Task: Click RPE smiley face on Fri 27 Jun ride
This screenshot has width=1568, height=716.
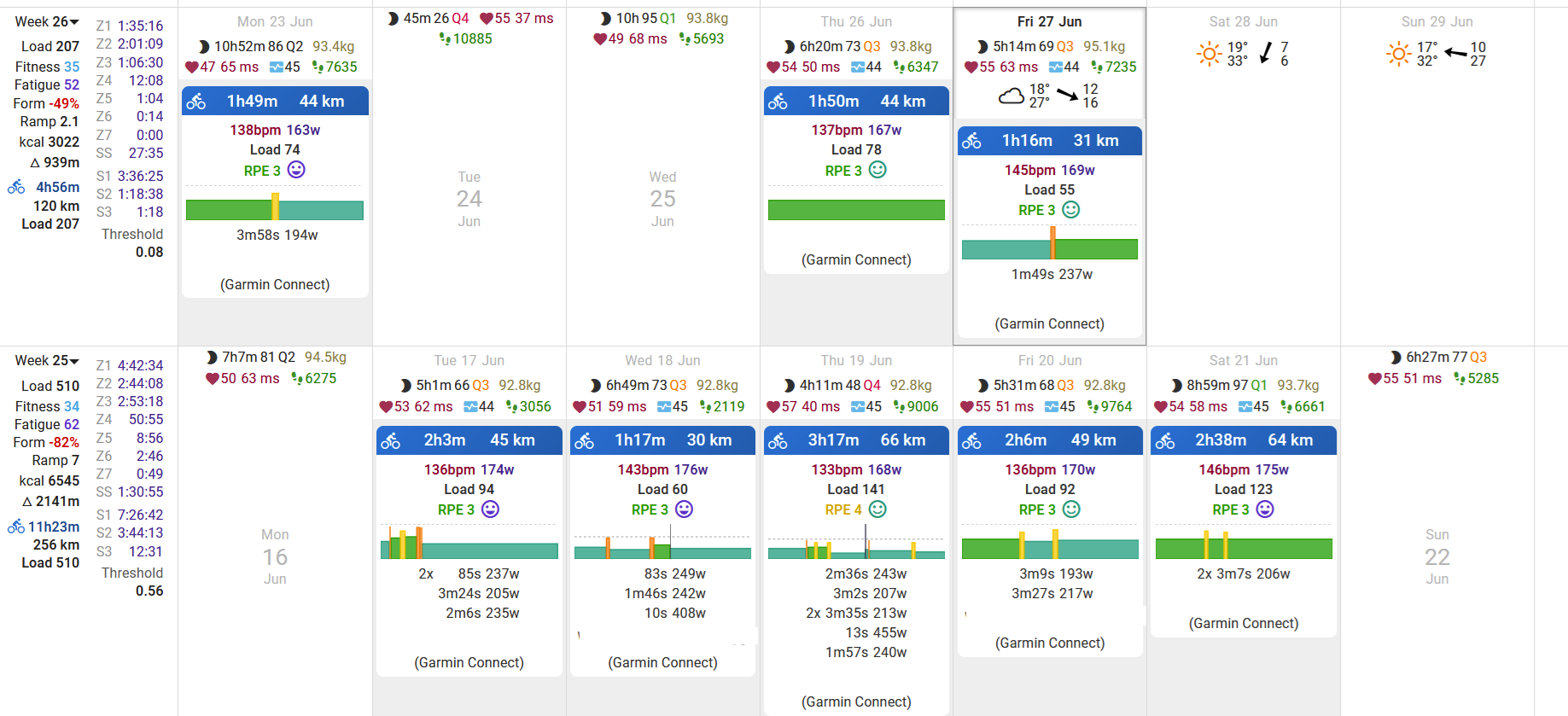Action: [1070, 210]
